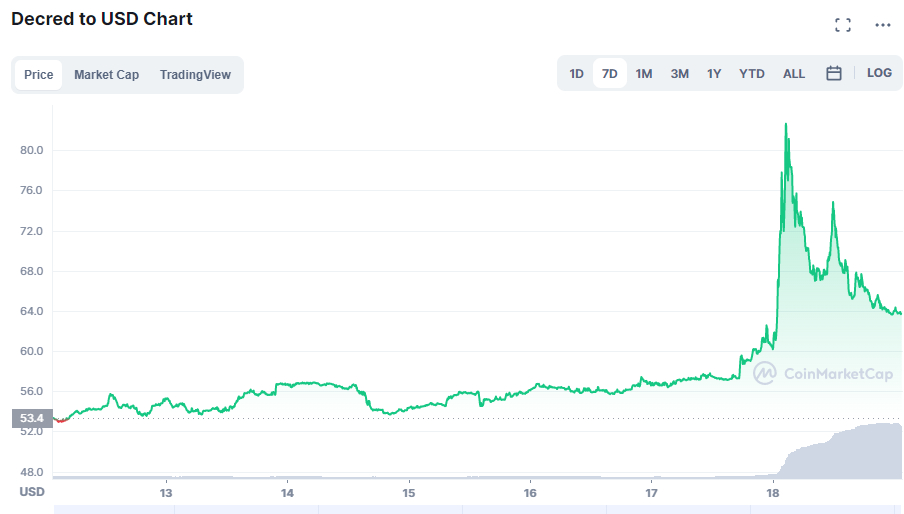The width and height of the screenshot is (904, 514).
Task: Click the date label 14 on the x-axis
Action: (x=287, y=493)
